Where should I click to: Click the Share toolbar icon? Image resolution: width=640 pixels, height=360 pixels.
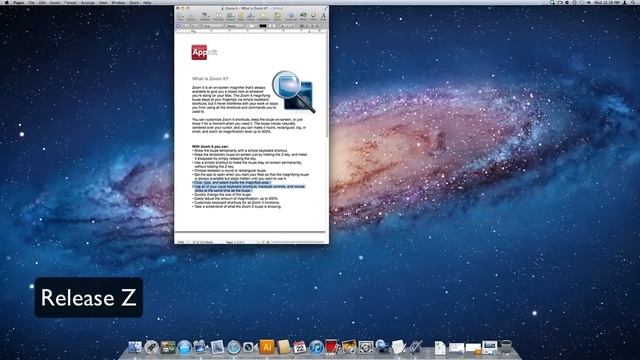point(278,16)
